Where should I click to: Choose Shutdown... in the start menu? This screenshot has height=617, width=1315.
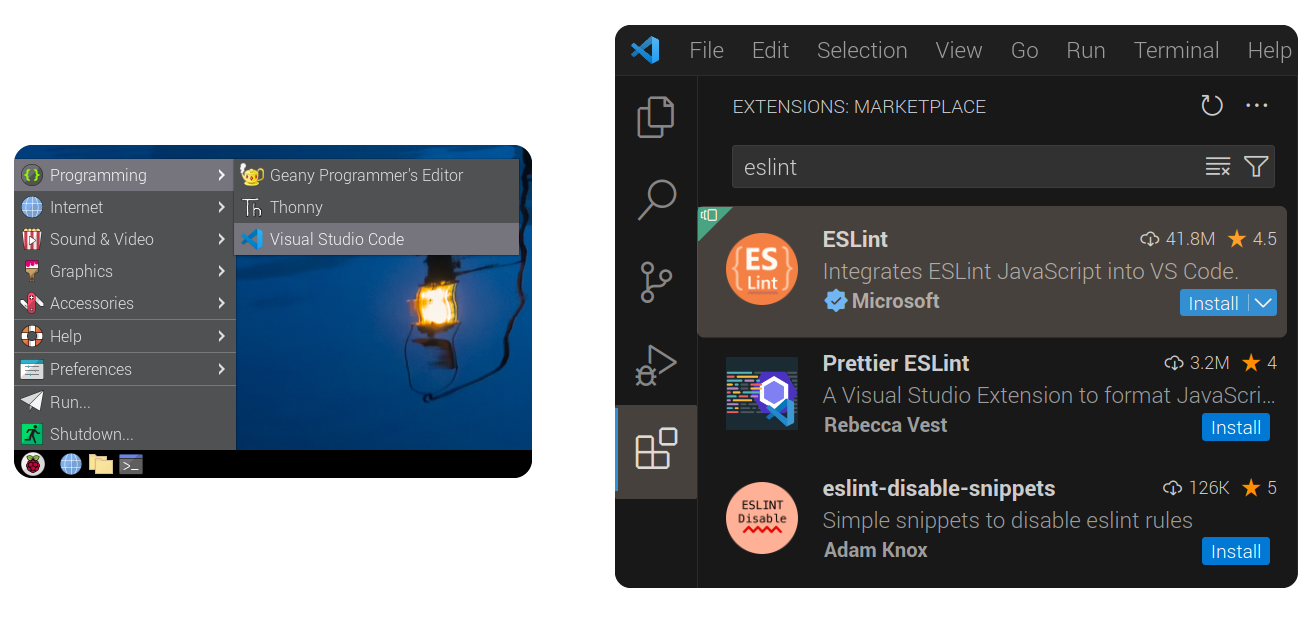click(125, 434)
